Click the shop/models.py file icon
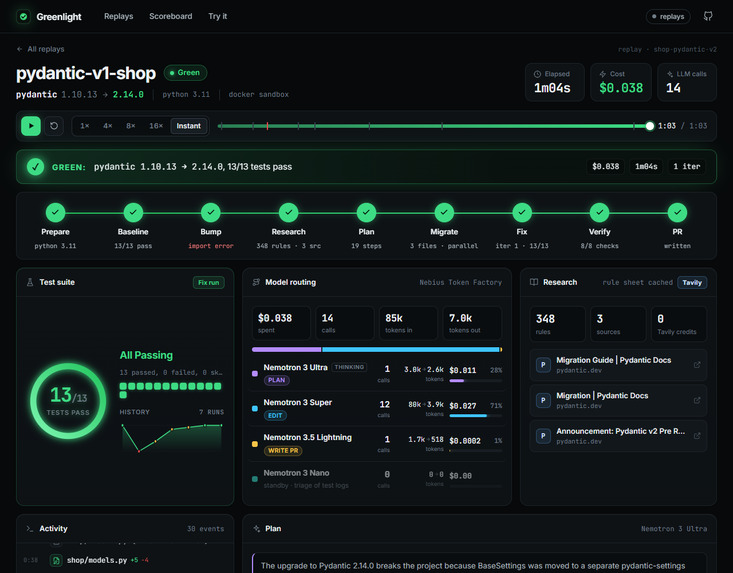 click(x=56, y=560)
